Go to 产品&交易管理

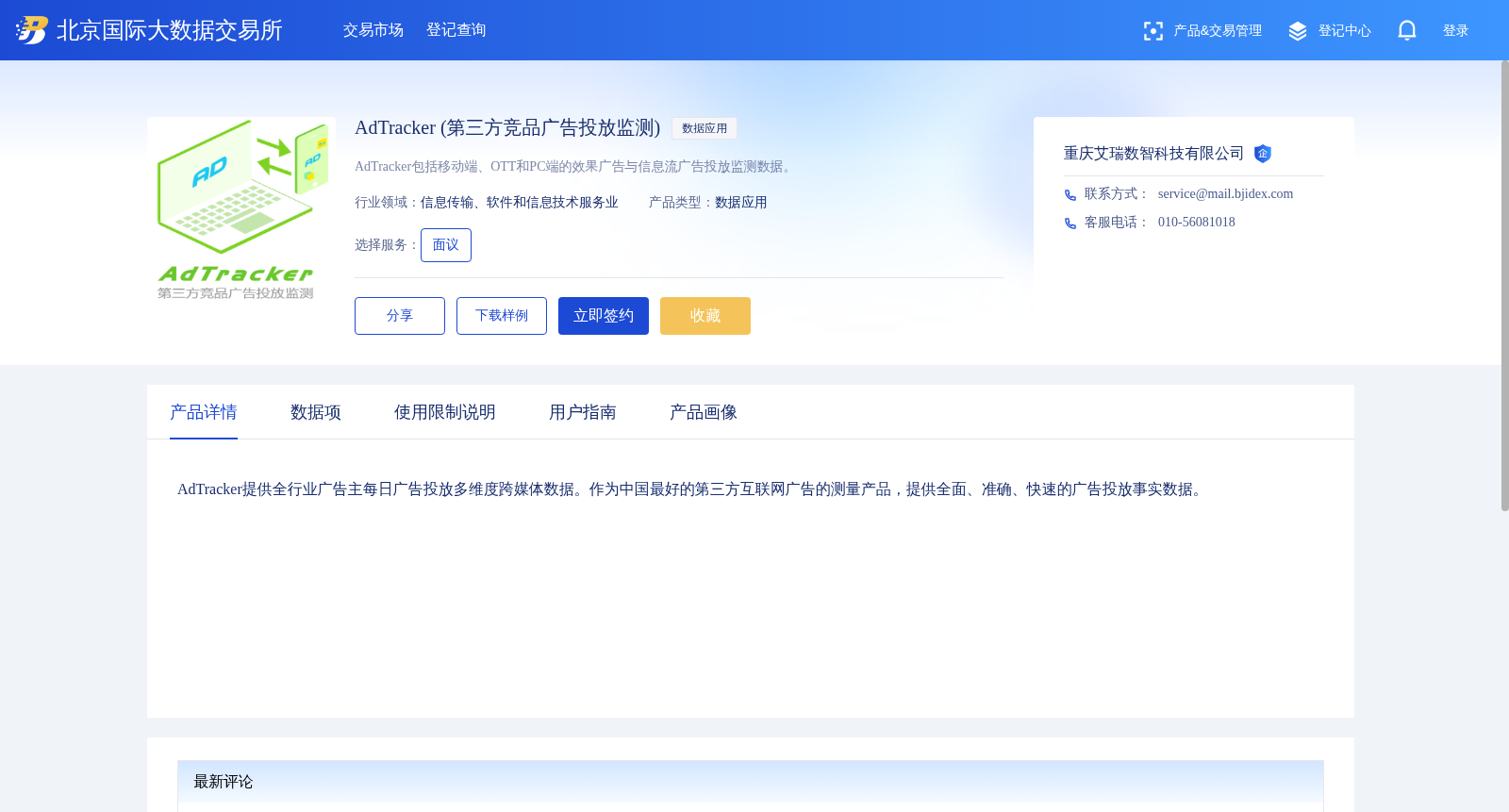tap(1218, 31)
